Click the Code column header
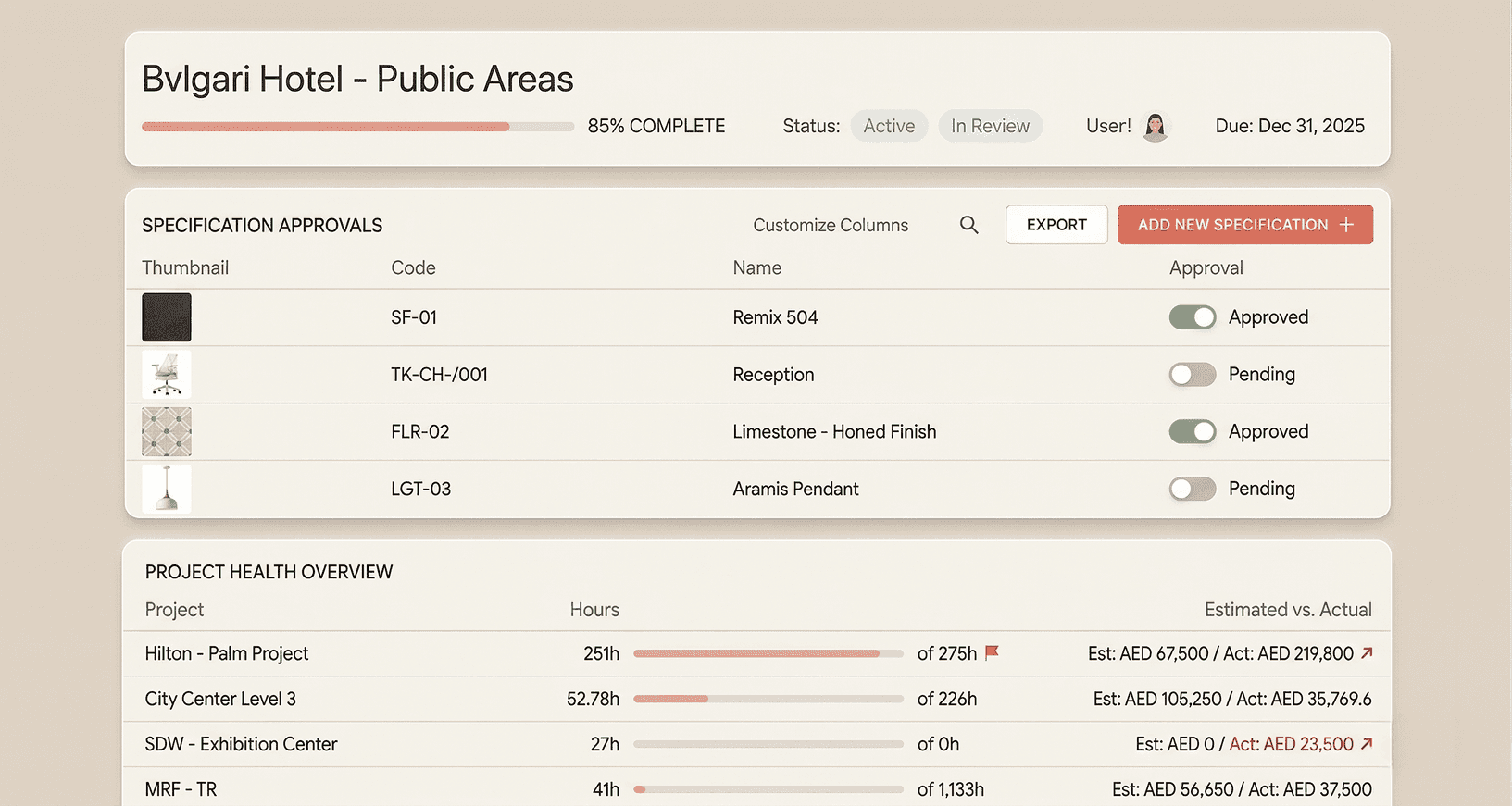 point(413,267)
